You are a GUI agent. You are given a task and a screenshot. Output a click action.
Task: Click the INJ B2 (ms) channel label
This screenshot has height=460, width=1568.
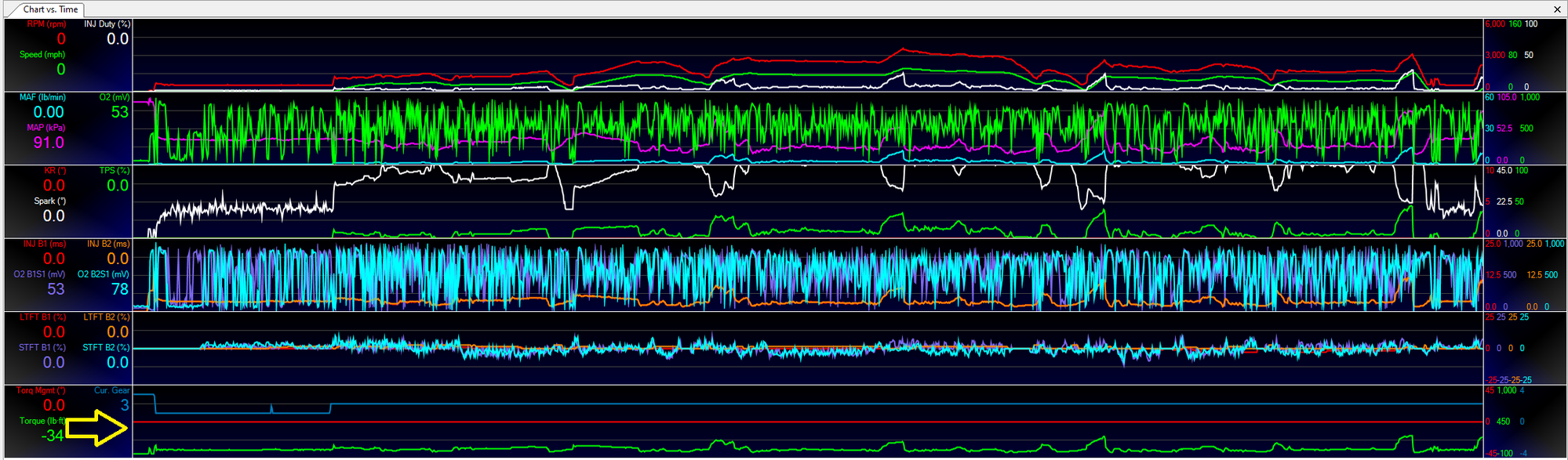click(108, 244)
